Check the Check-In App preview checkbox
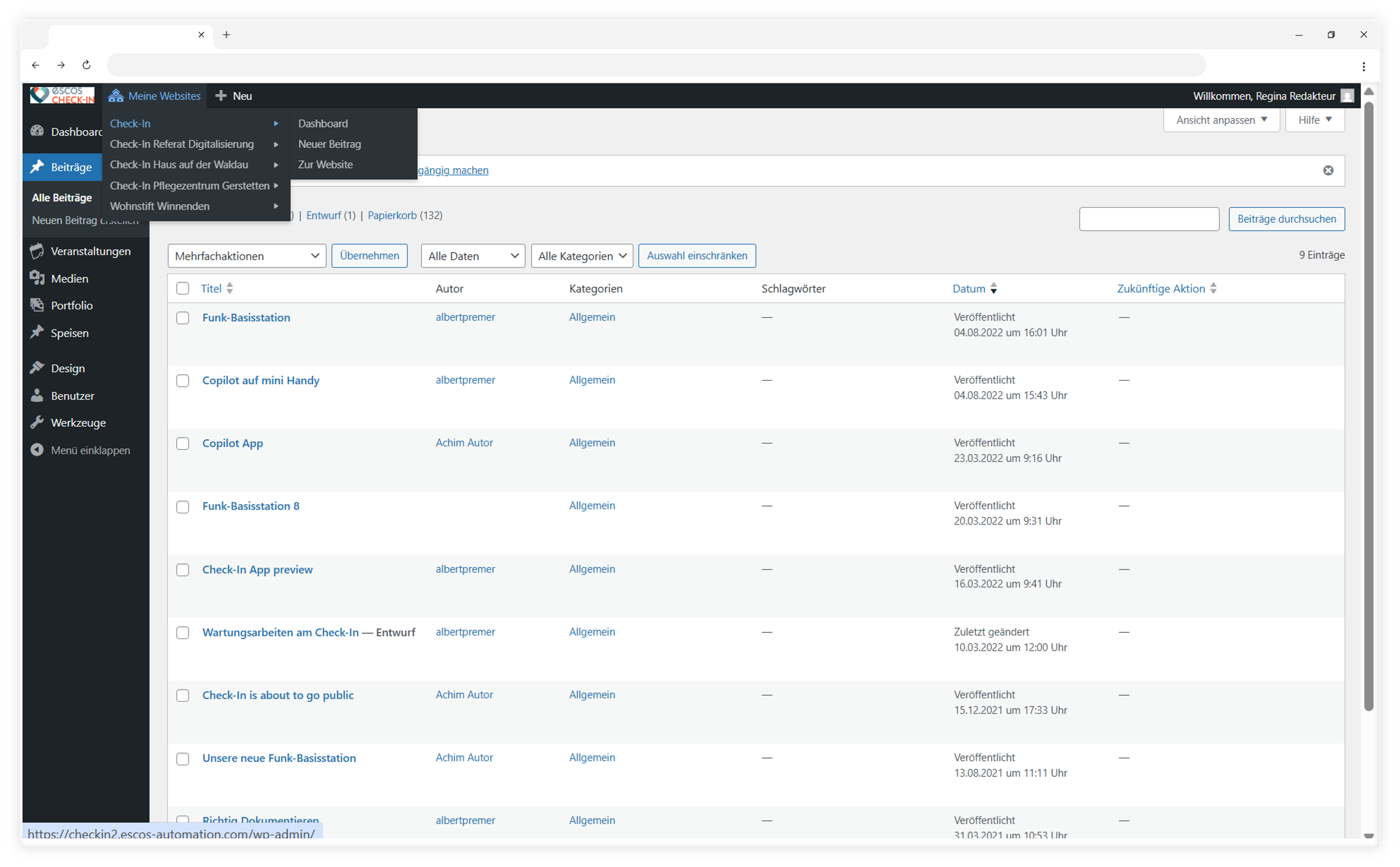Screen dimensions: 1400x867 (x=183, y=570)
